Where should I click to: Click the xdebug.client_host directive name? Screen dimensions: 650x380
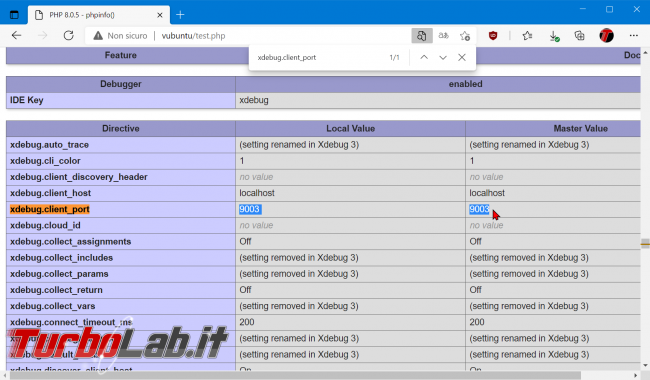[x=50, y=193]
